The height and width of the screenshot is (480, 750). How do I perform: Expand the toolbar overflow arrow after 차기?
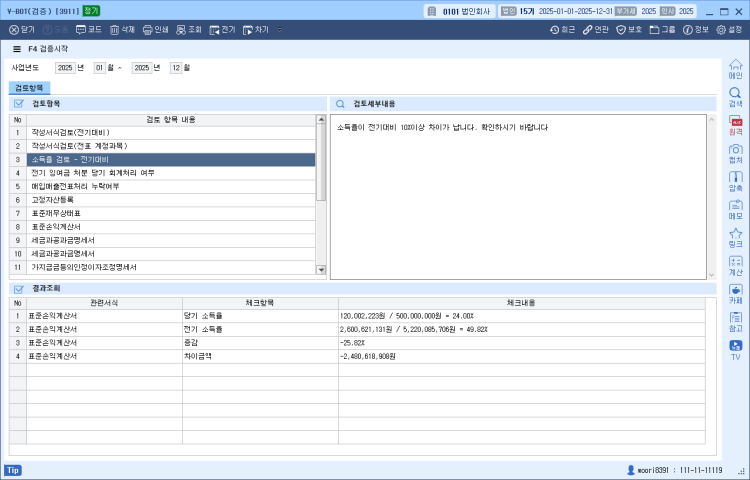click(x=280, y=30)
